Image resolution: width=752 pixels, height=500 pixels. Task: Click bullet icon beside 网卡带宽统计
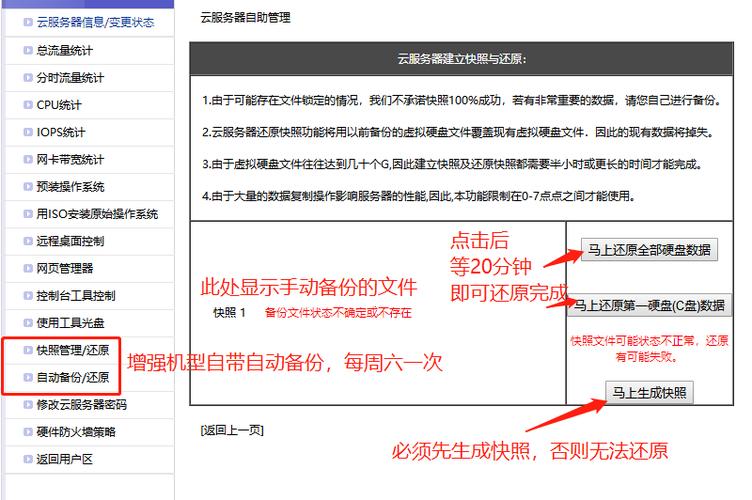28,159
